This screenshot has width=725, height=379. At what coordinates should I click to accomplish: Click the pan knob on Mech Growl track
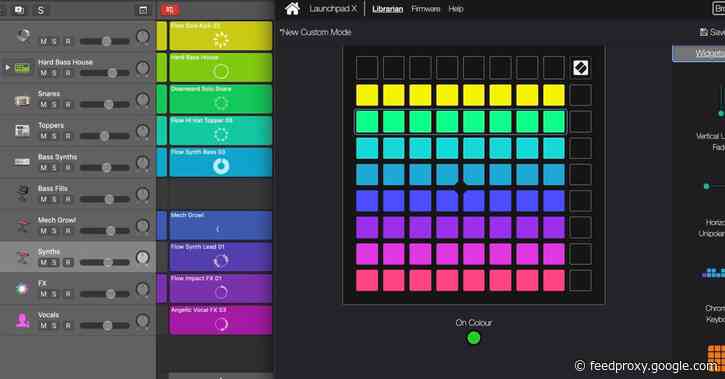(x=142, y=226)
